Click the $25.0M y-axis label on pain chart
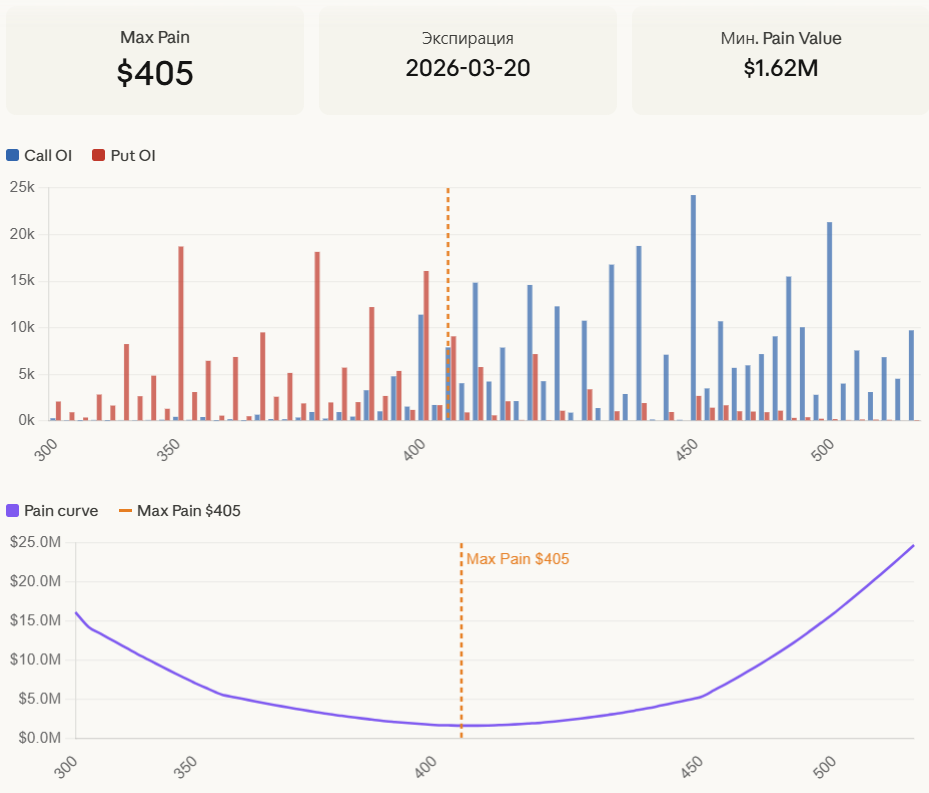Image resolution: width=929 pixels, height=793 pixels. click(x=37, y=542)
